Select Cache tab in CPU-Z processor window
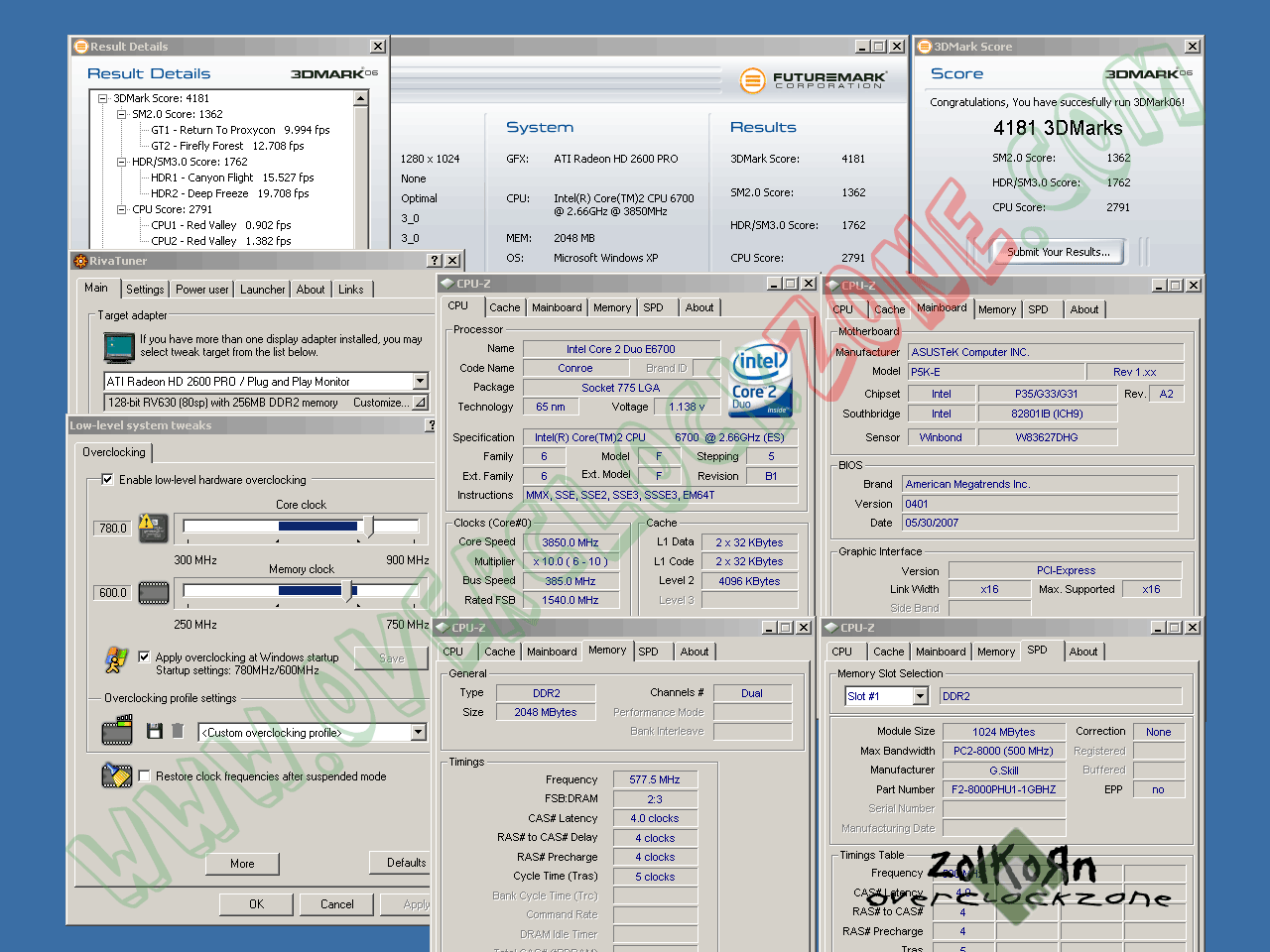 click(505, 307)
